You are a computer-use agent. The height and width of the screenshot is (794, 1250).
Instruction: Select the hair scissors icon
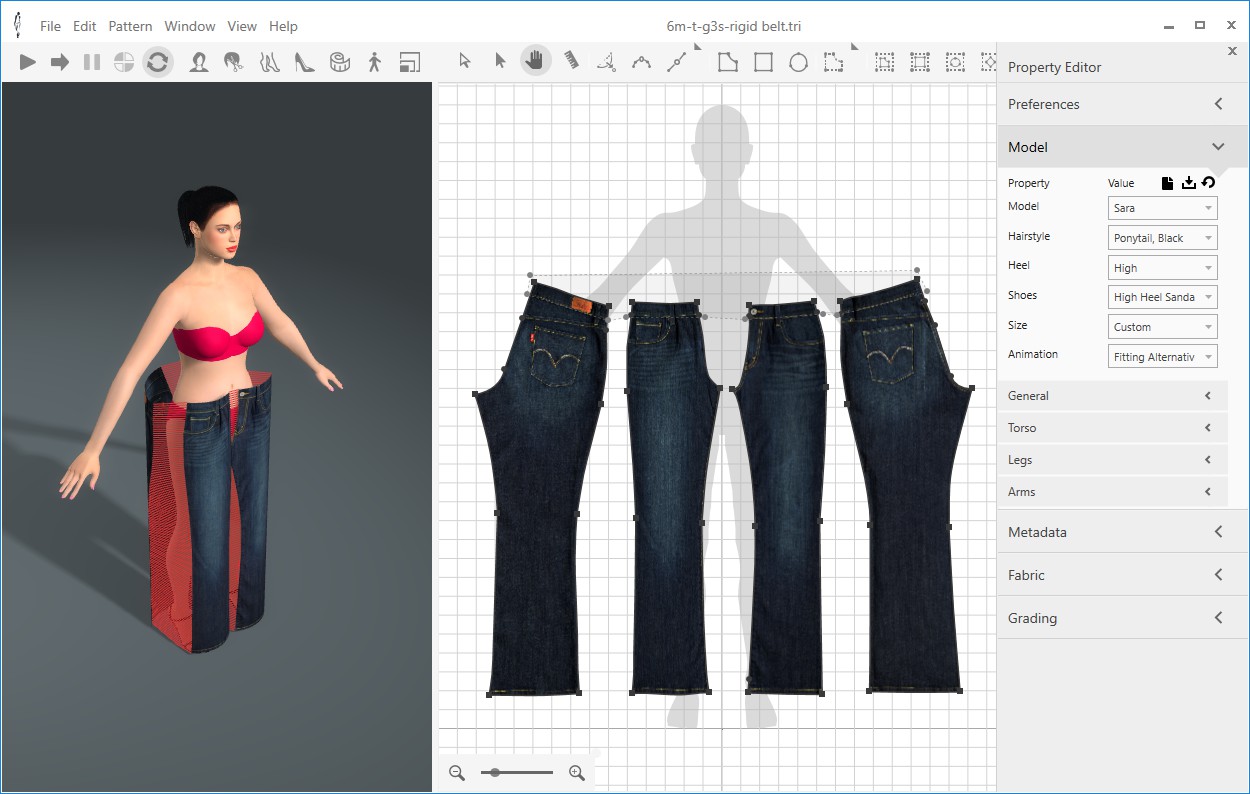click(234, 62)
